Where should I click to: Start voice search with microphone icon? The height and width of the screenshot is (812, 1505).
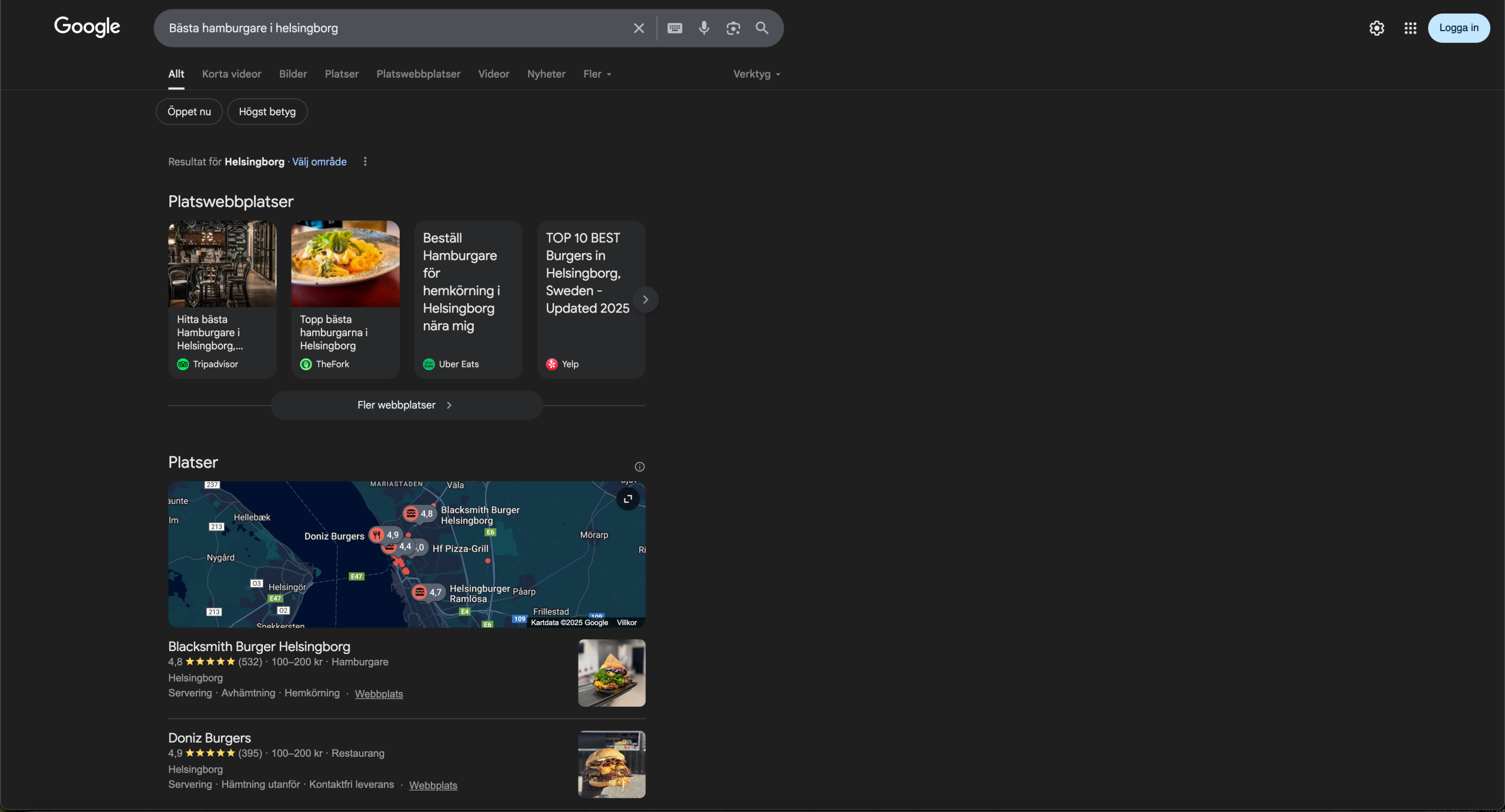coord(704,28)
